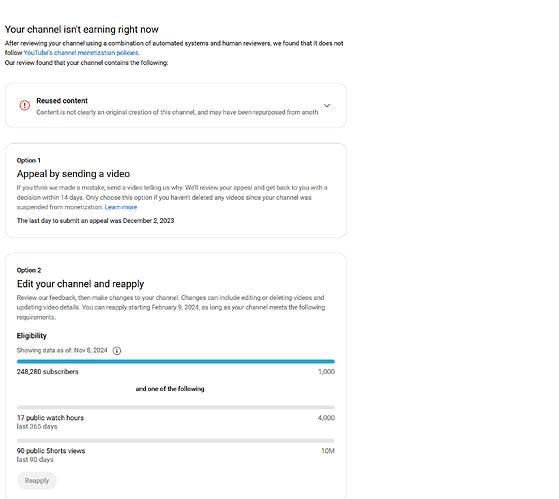This screenshot has width=559, height=499.
Task: Click the Reapply button
Action: point(37,480)
